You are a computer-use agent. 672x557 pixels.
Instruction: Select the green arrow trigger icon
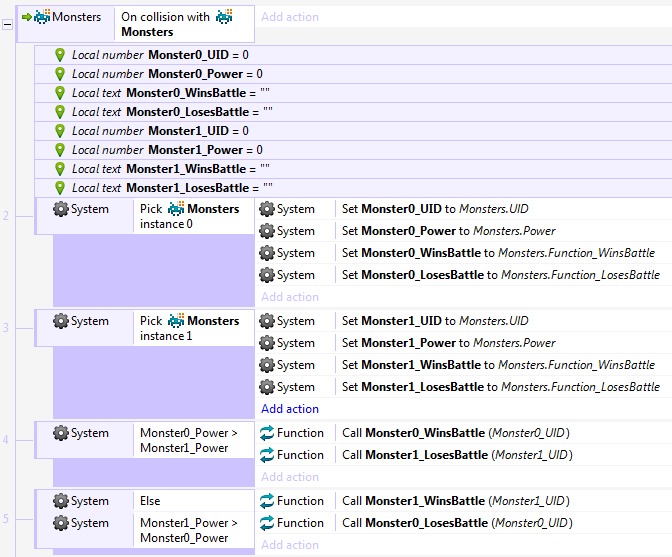pos(27,17)
